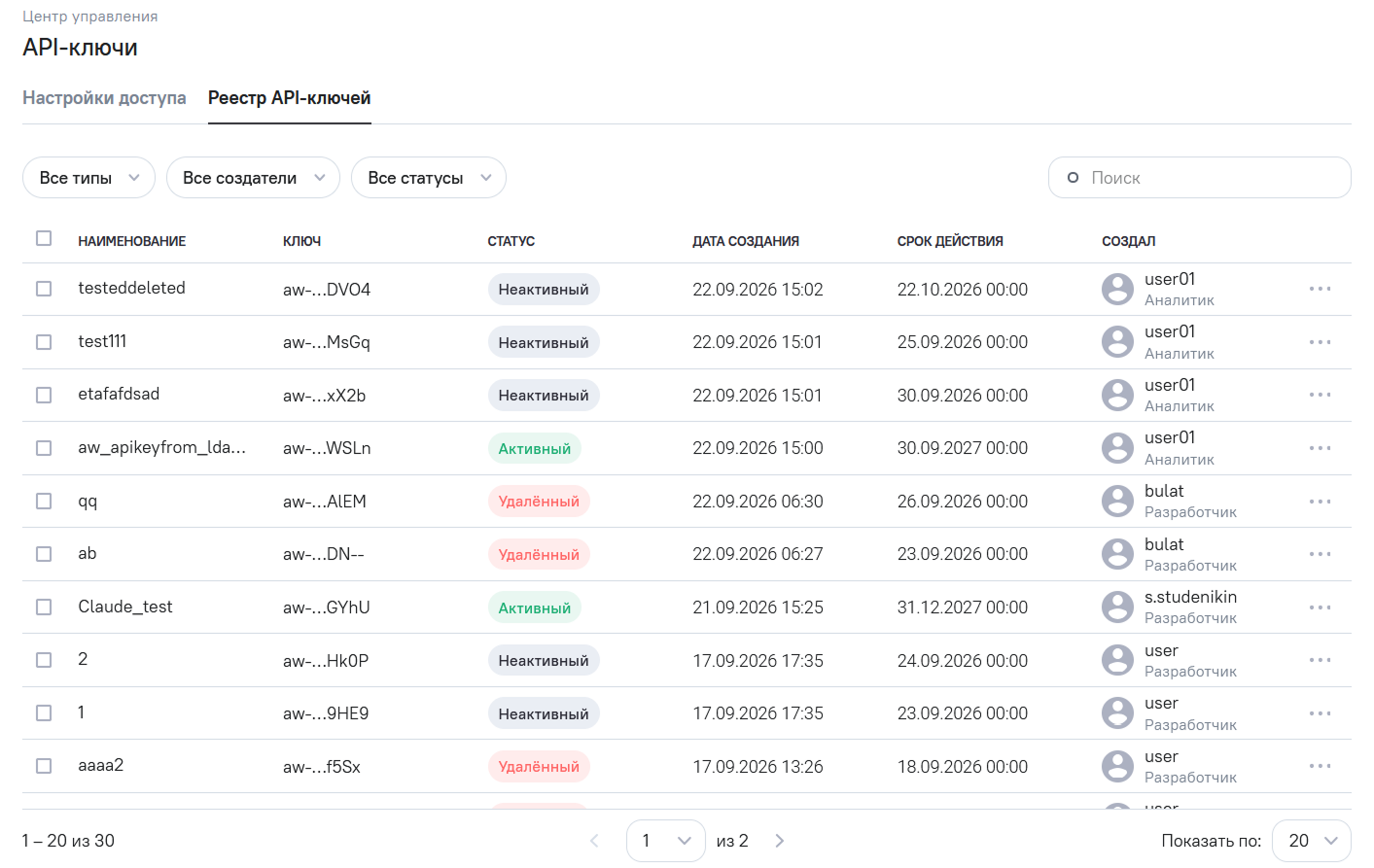Open more options for key ending 9HE9
The width and height of the screenshot is (1374, 868).
1320,713
